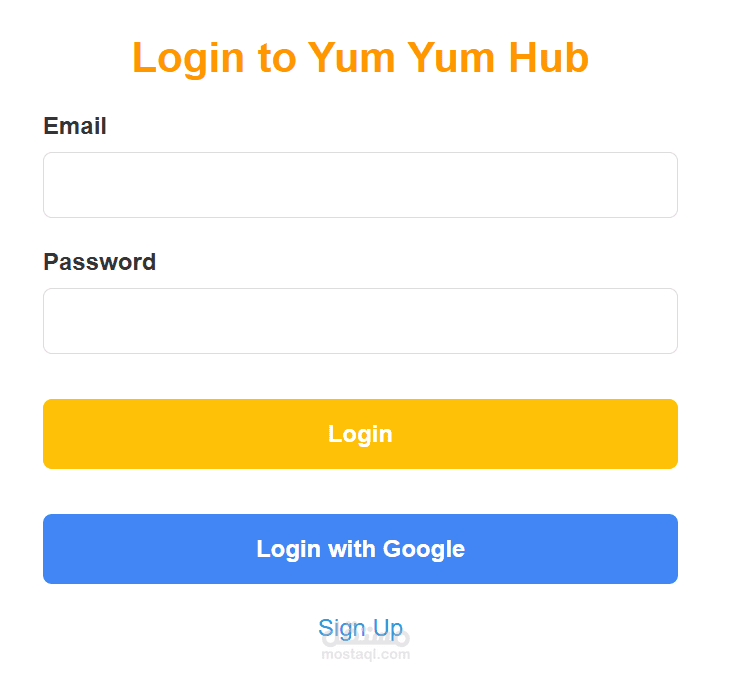Submit the form with the Login button

[x=360, y=434]
